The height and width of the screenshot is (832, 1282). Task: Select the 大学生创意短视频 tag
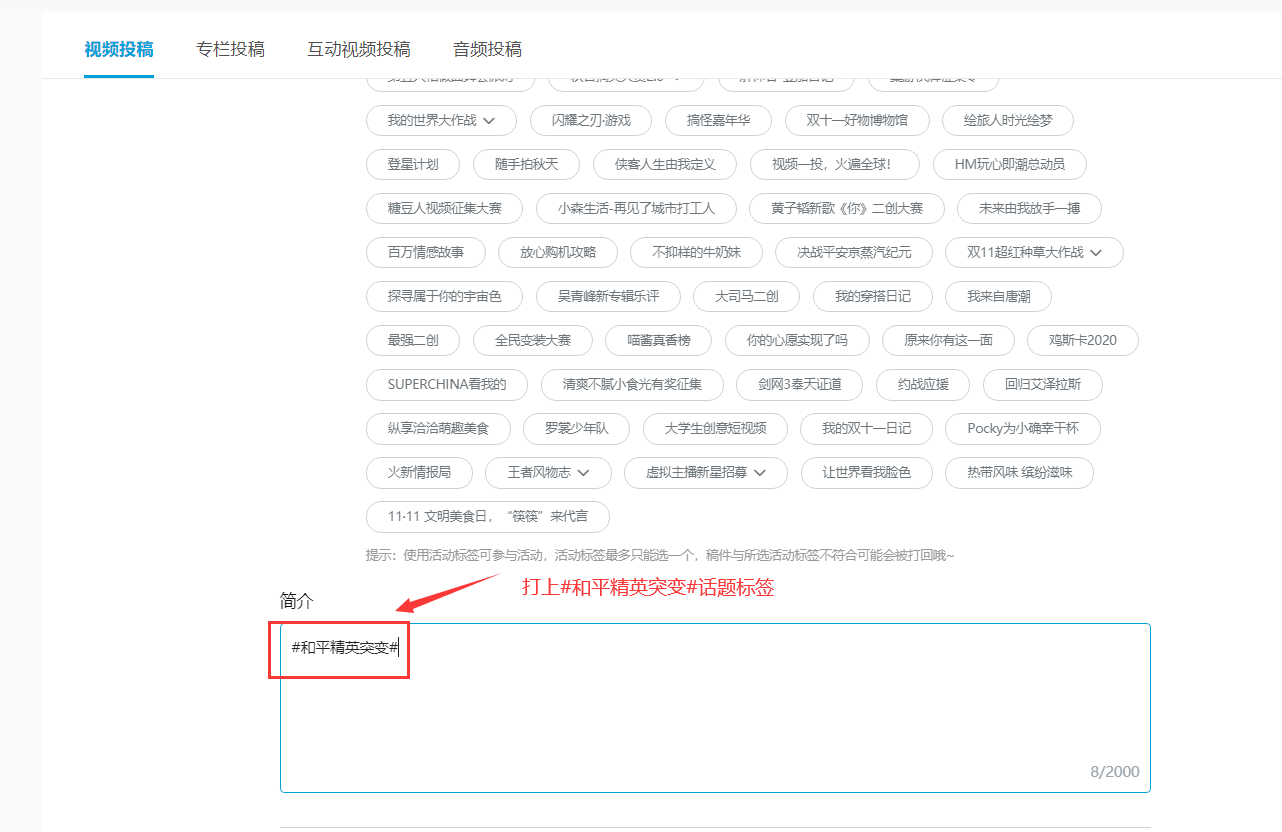tap(715, 428)
